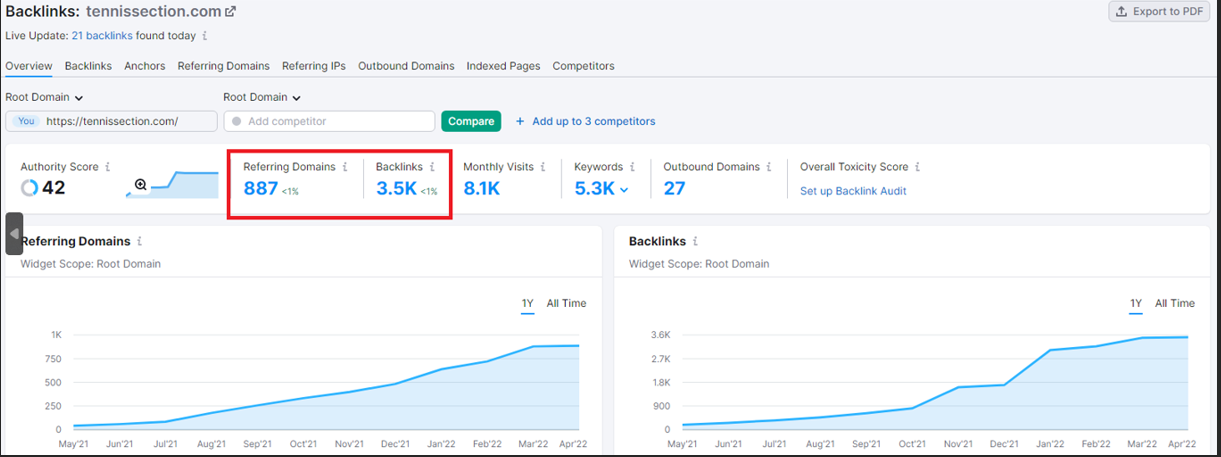The image size is (1221, 457).
Task: Click info icon next to Authority Score
Action: pos(108,167)
